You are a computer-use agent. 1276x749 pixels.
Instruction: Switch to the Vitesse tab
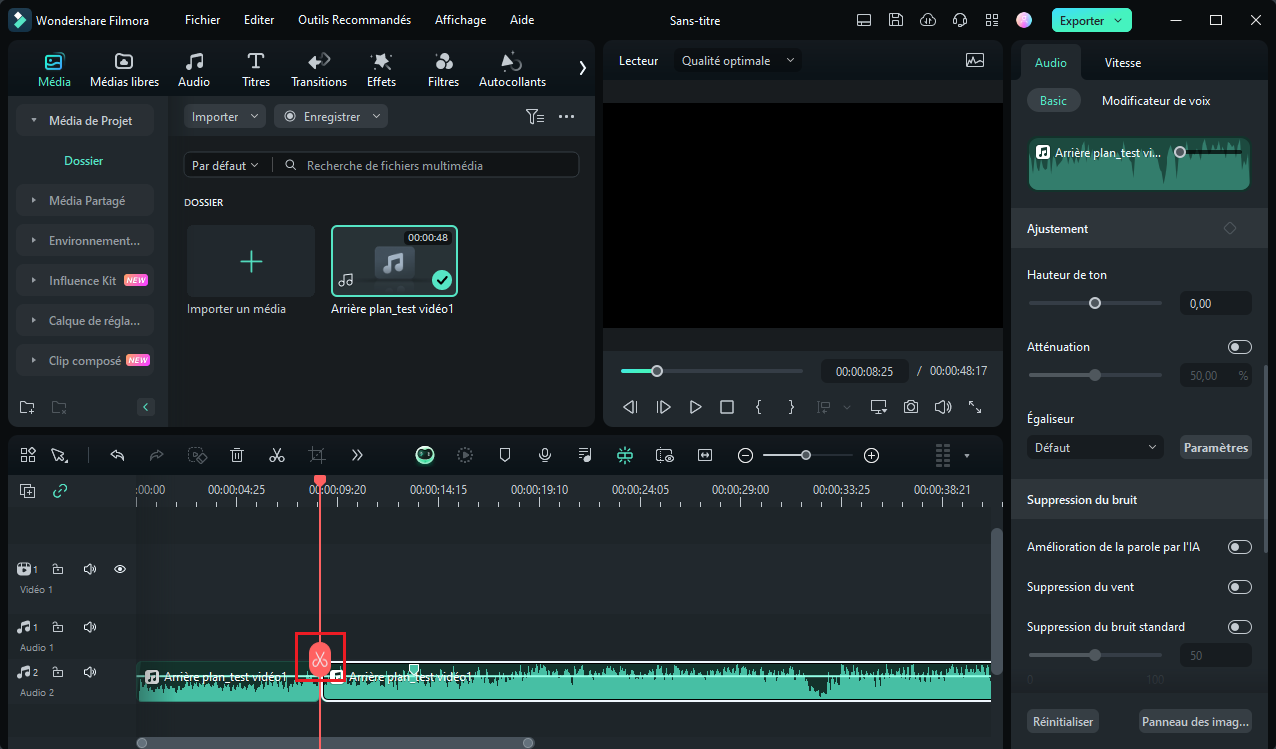[x=1122, y=63]
